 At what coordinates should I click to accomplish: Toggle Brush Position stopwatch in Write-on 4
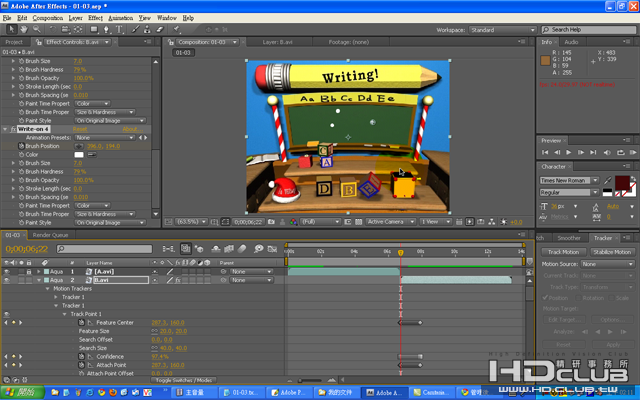tap(21, 146)
